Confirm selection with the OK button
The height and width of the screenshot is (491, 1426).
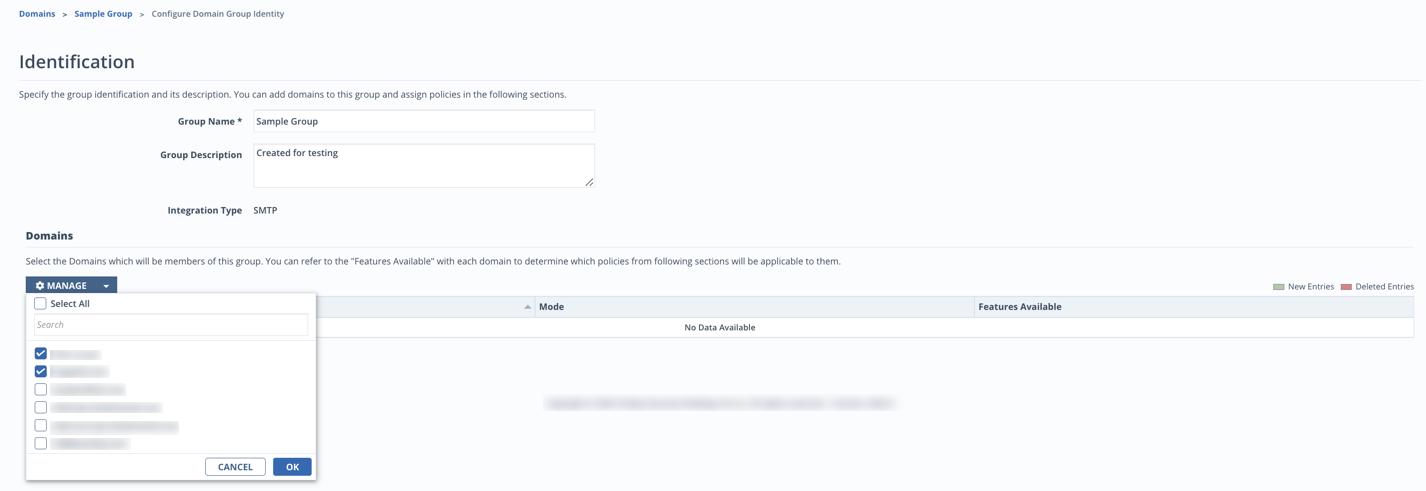point(292,467)
